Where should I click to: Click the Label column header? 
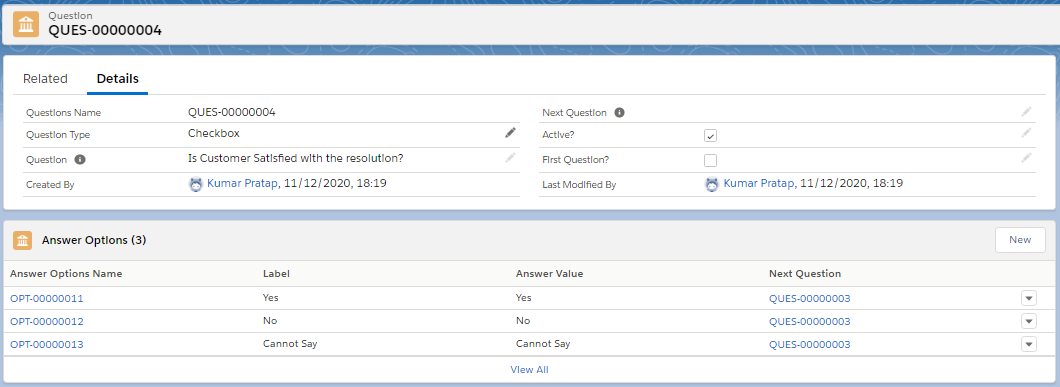tap(276, 273)
